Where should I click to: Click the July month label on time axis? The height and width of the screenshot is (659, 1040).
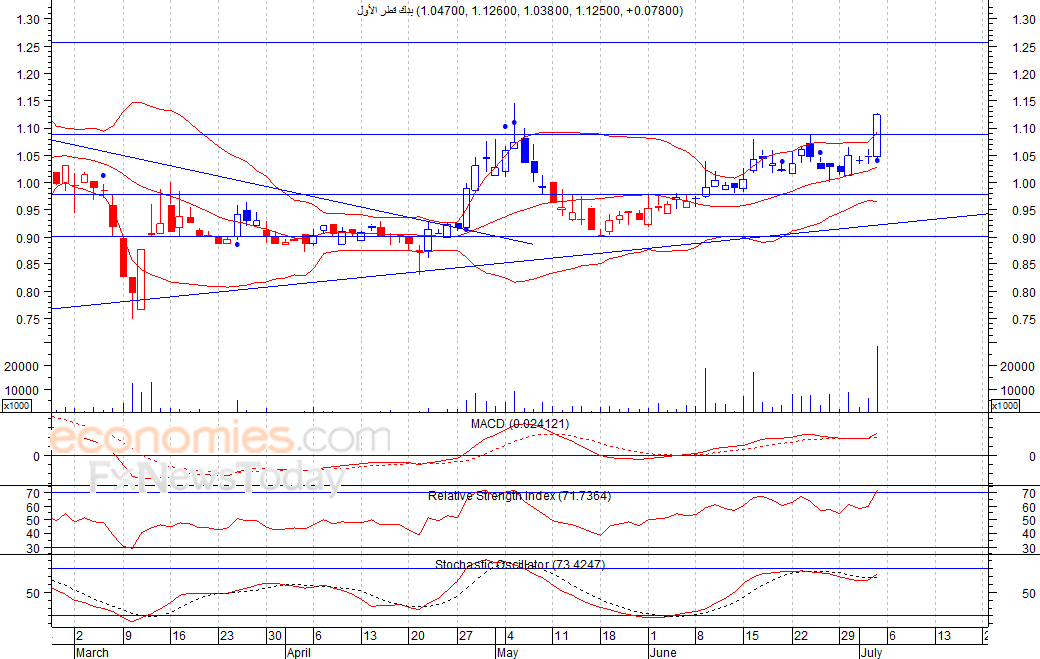[872, 652]
